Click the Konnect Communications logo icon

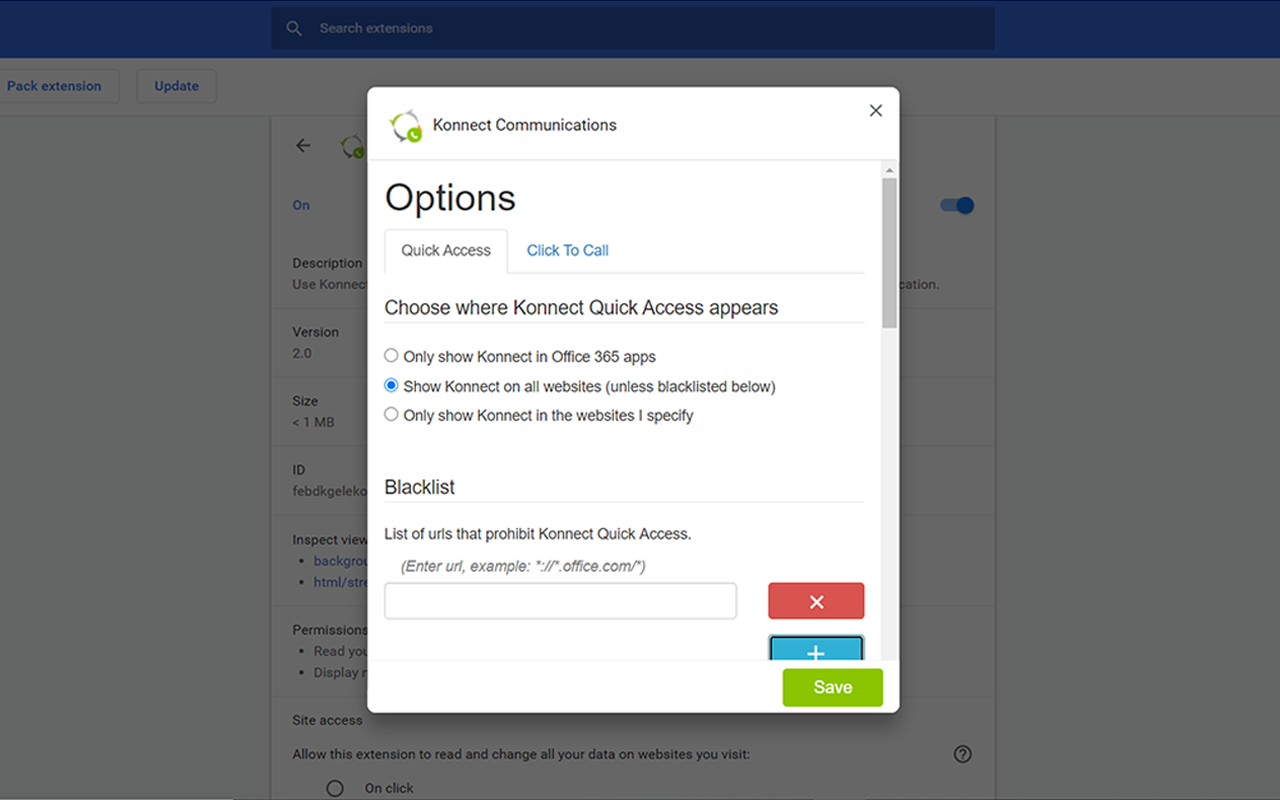coord(406,126)
